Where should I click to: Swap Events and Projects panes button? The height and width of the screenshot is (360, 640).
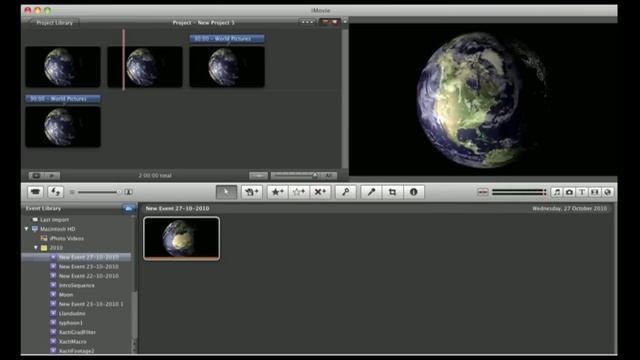tap(56, 192)
